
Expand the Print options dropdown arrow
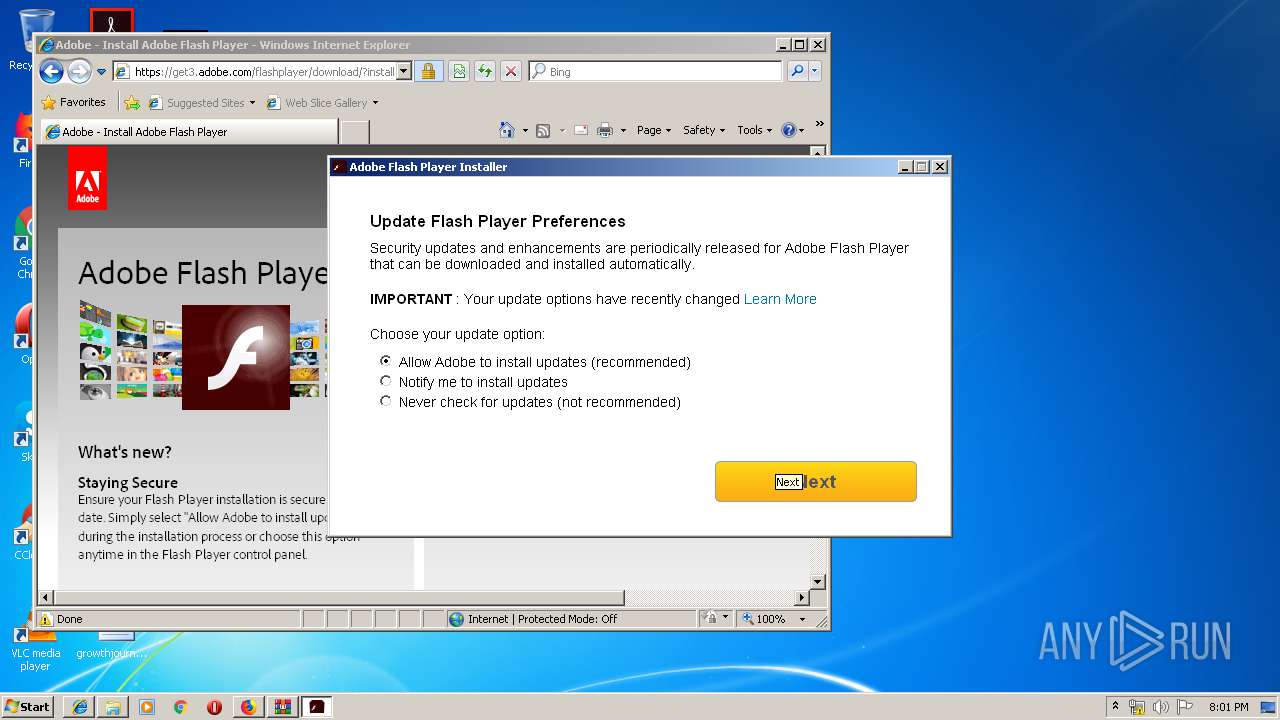pos(623,130)
